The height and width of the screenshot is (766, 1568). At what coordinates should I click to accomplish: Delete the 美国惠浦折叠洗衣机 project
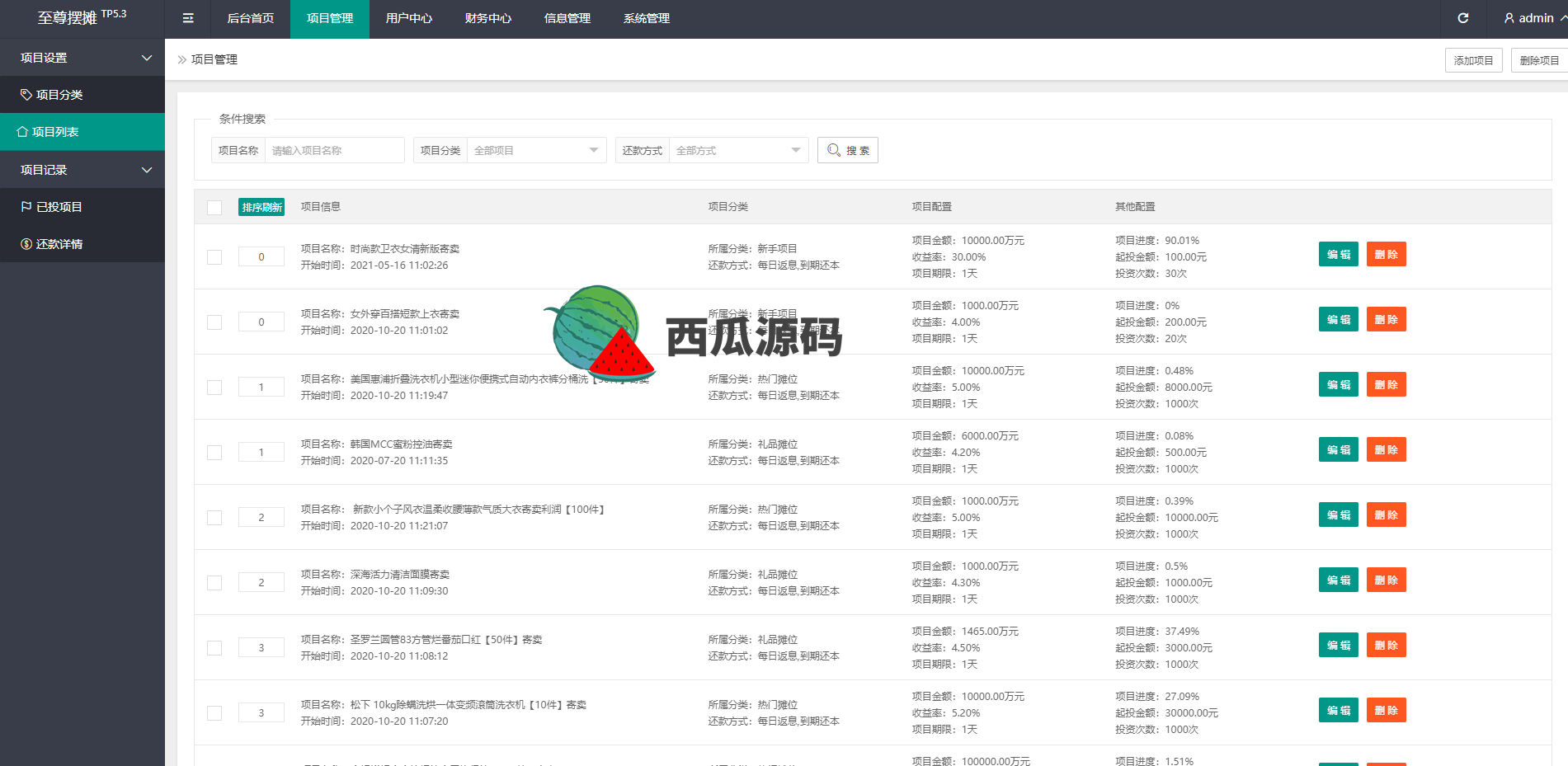1387,384
